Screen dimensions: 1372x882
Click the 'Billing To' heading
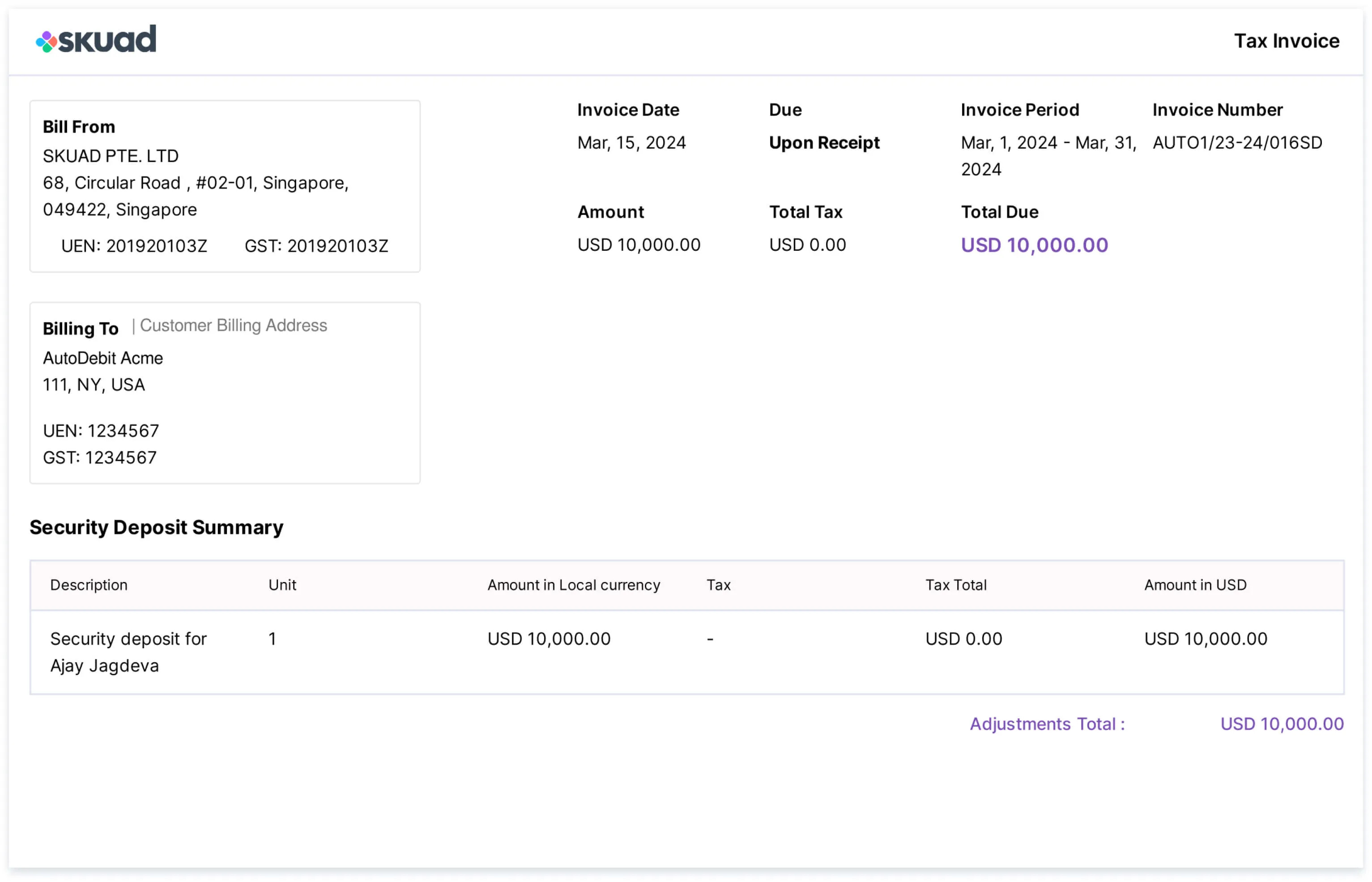80,329
